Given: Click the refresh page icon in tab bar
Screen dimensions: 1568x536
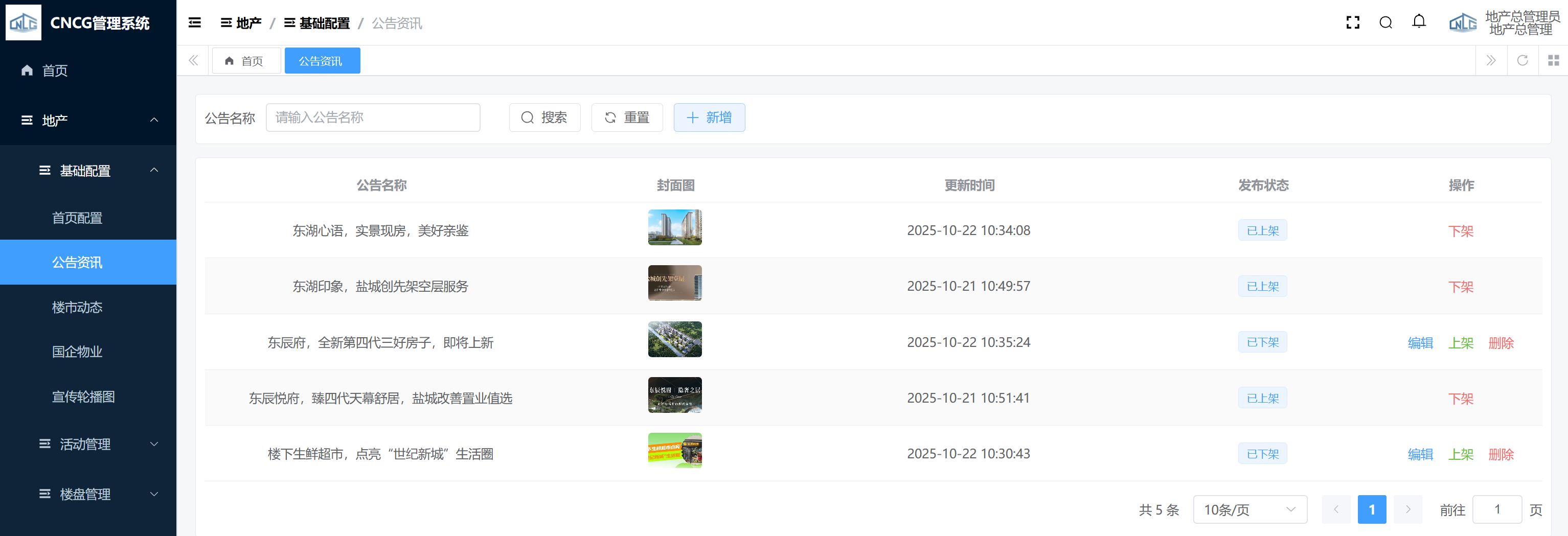Looking at the screenshot, I should [1522, 60].
